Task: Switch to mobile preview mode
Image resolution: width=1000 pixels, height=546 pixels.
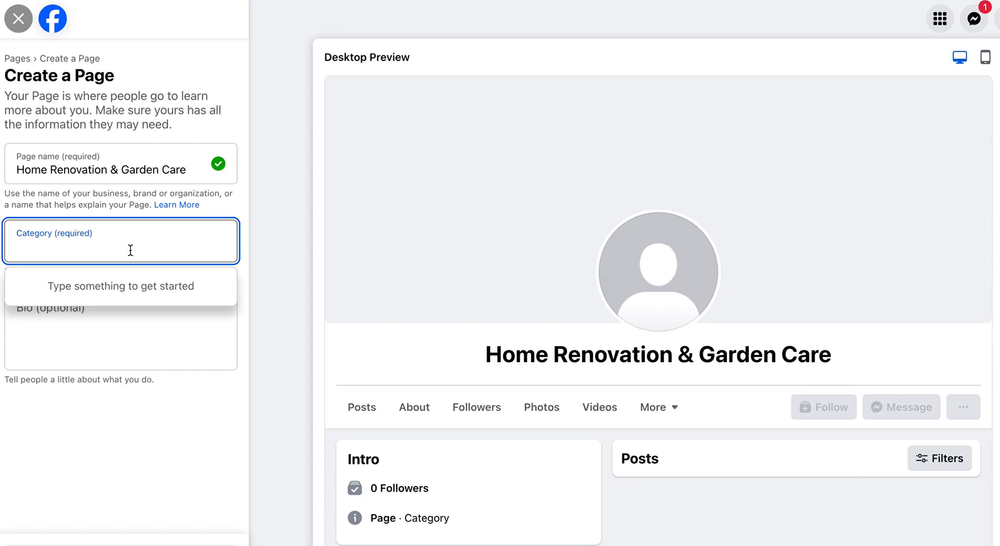Action: pos(985,58)
